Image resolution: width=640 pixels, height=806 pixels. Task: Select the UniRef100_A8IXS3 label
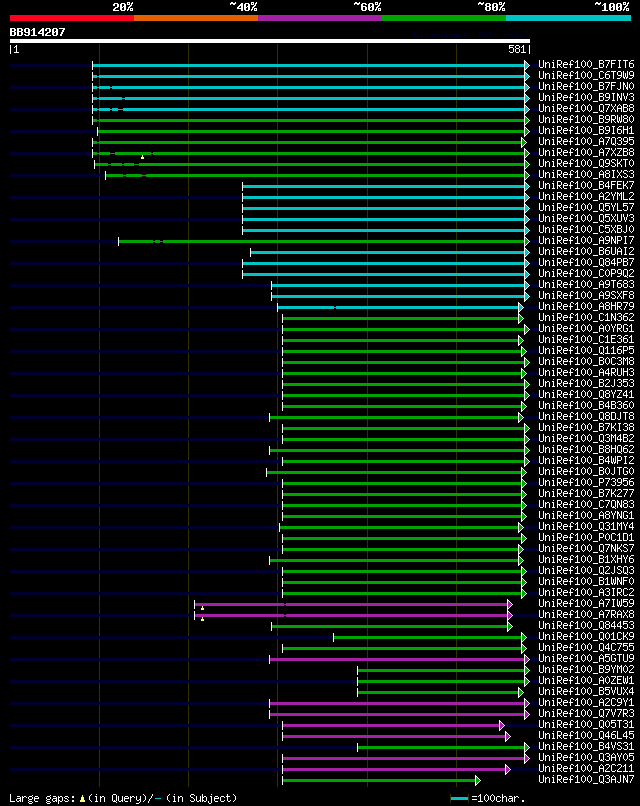(586, 175)
